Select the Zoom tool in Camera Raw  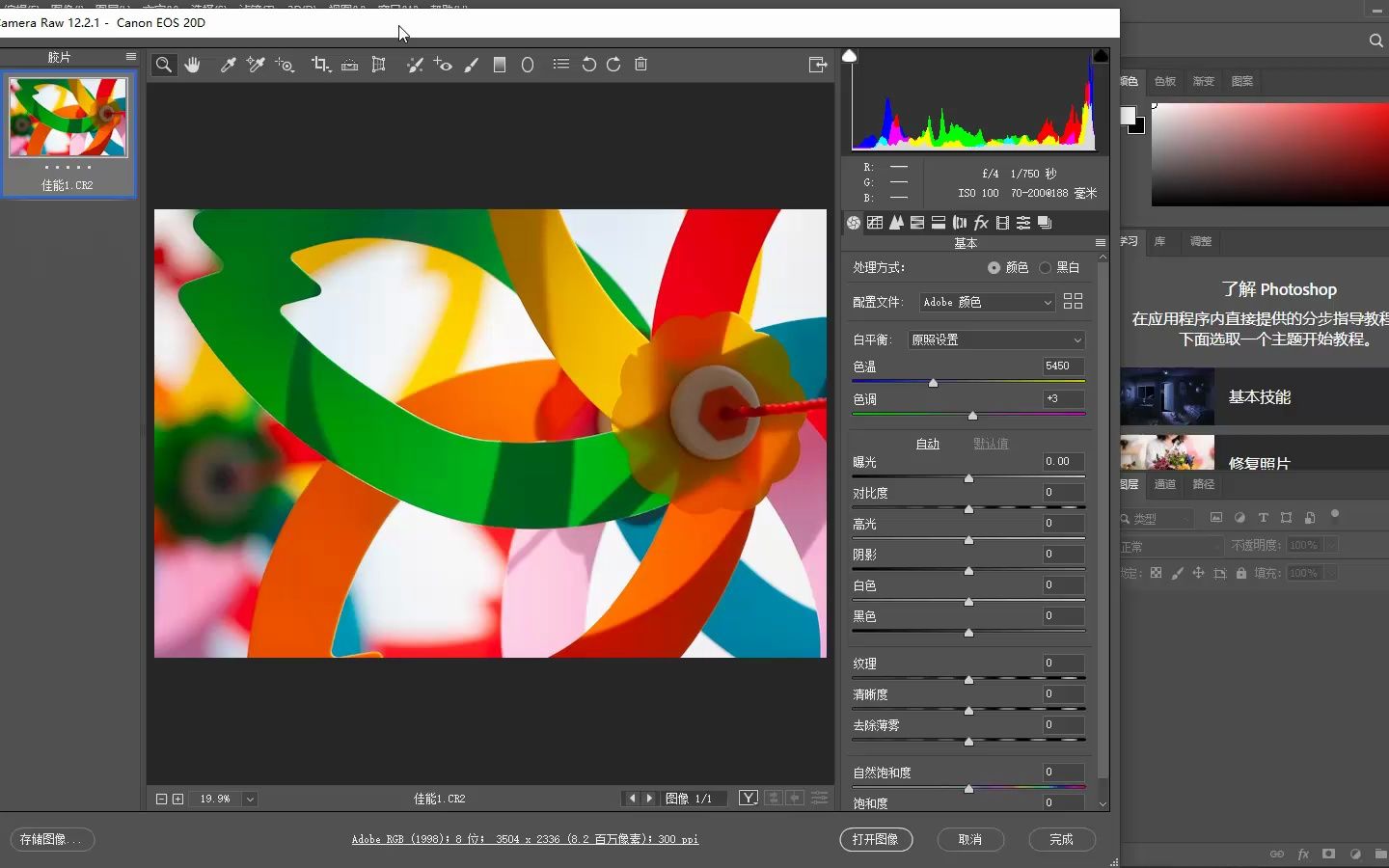pos(164,65)
